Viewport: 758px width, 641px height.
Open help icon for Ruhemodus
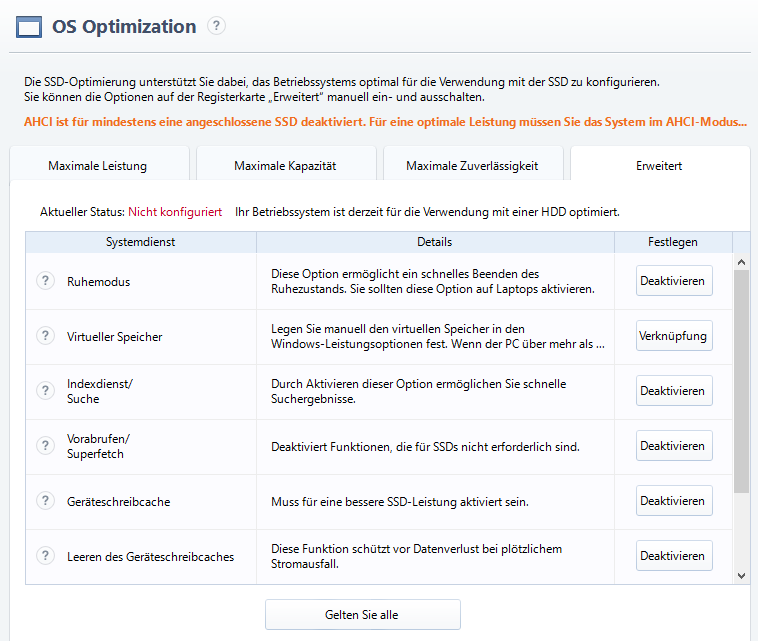pos(45,281)
